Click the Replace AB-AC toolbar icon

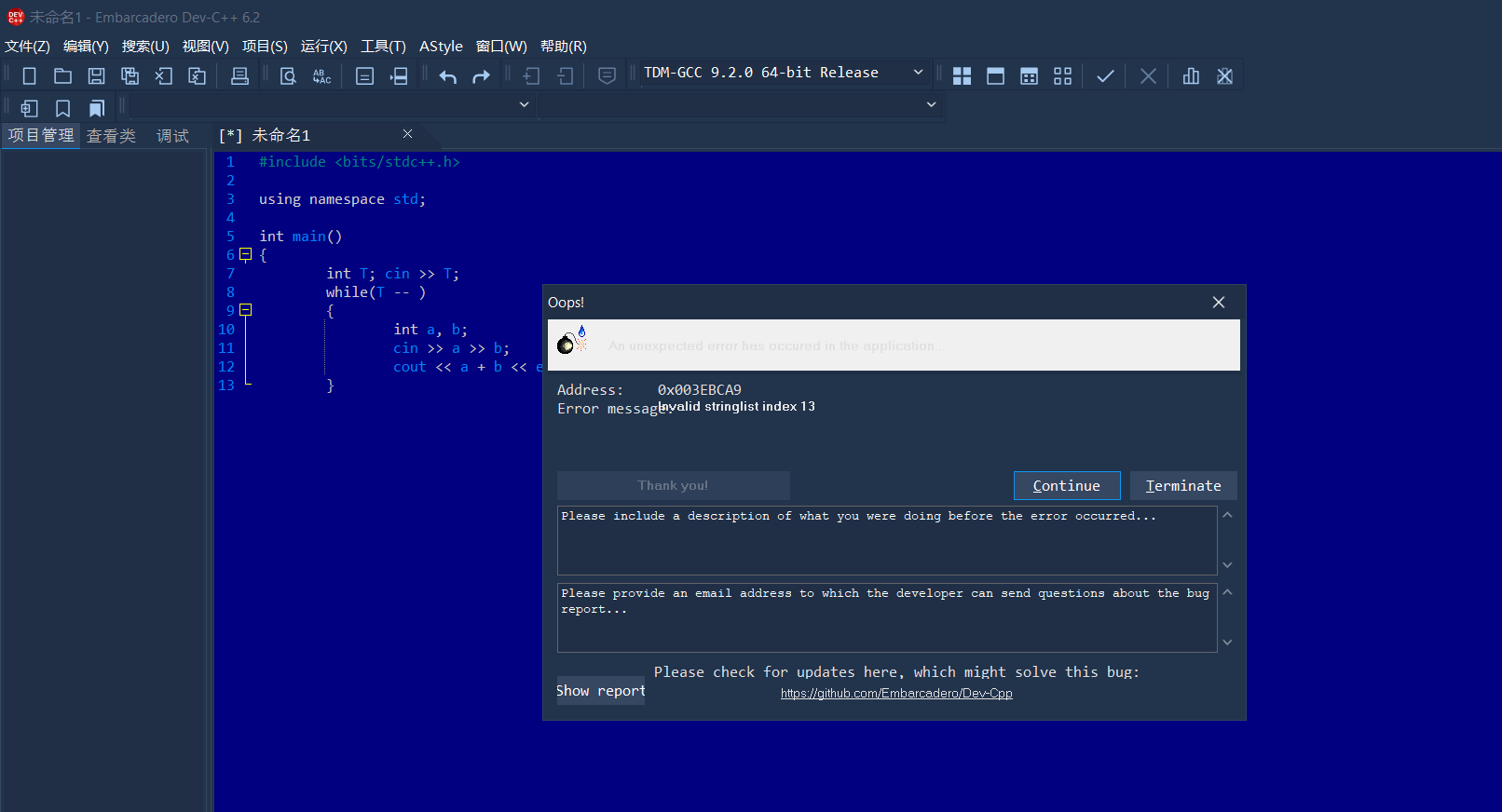(x=321, y=76)
